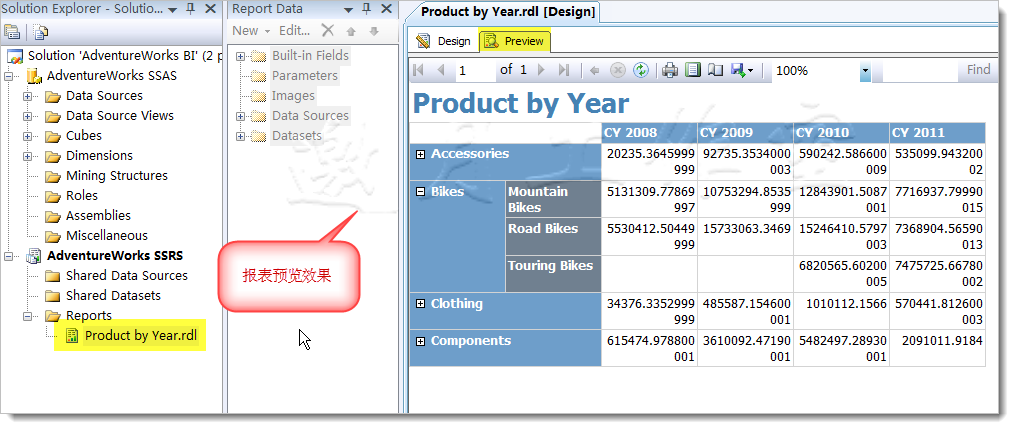Screen dimensions: 1014x429
Task: Click move down arrow in Report Data
Action: click(373, 31)
